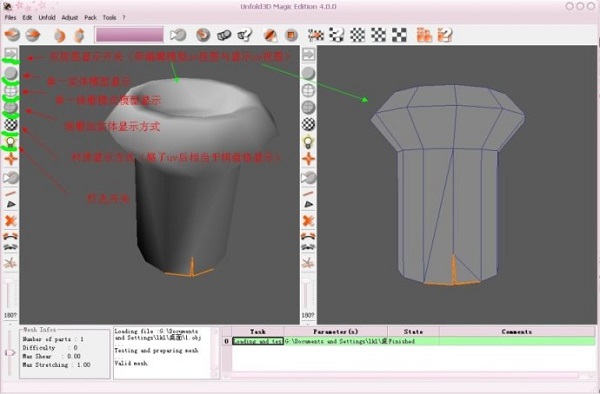Click the left view vertical angle slider

(x=8, y=295)
